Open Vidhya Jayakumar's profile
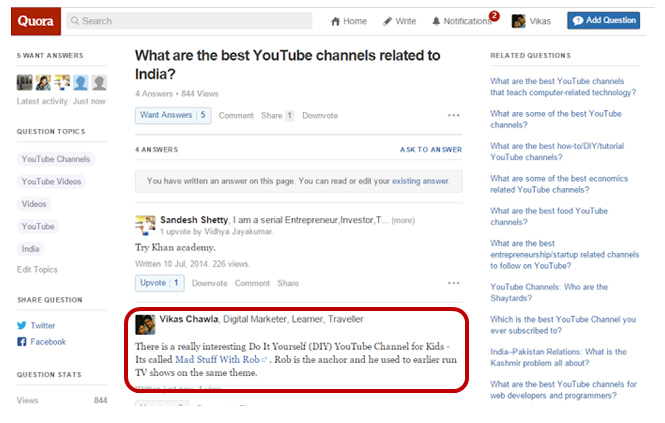Image resolution: width=665 pixels, height=423 pixels. tap(239, 232)
